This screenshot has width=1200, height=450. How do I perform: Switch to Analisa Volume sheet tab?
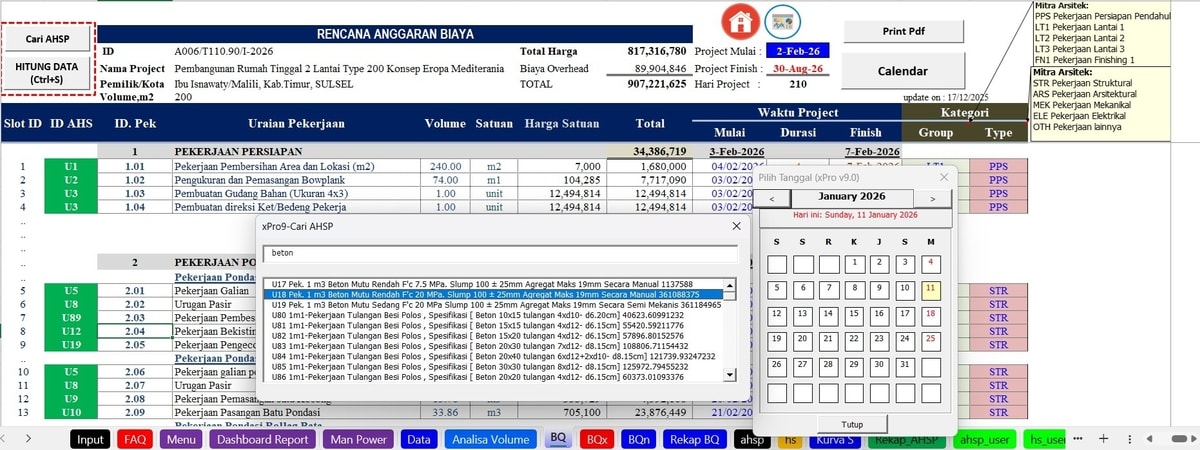(x=491, y=438)
